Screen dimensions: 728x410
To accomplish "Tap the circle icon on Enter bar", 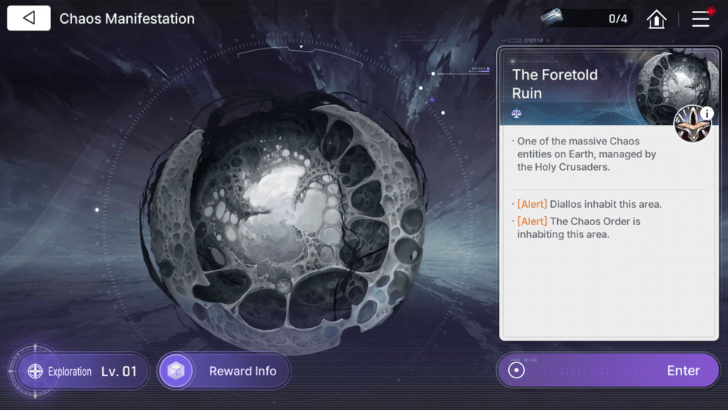I will 516,370.
